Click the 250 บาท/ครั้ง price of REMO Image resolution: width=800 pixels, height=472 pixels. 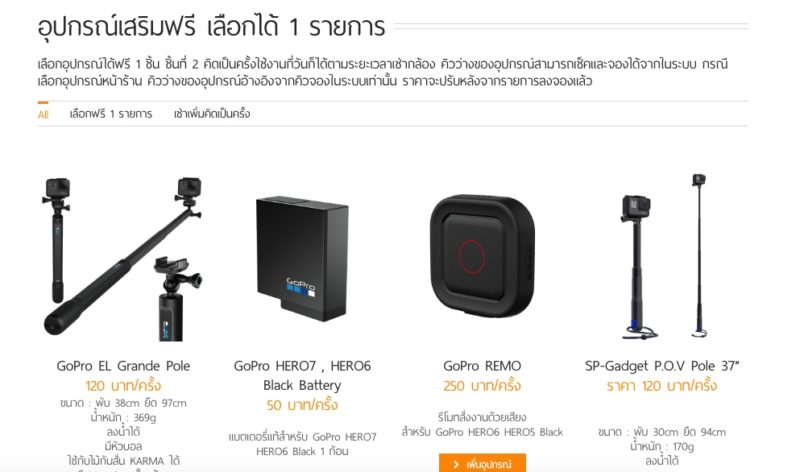pyautogui.click(x=482, y=386)
